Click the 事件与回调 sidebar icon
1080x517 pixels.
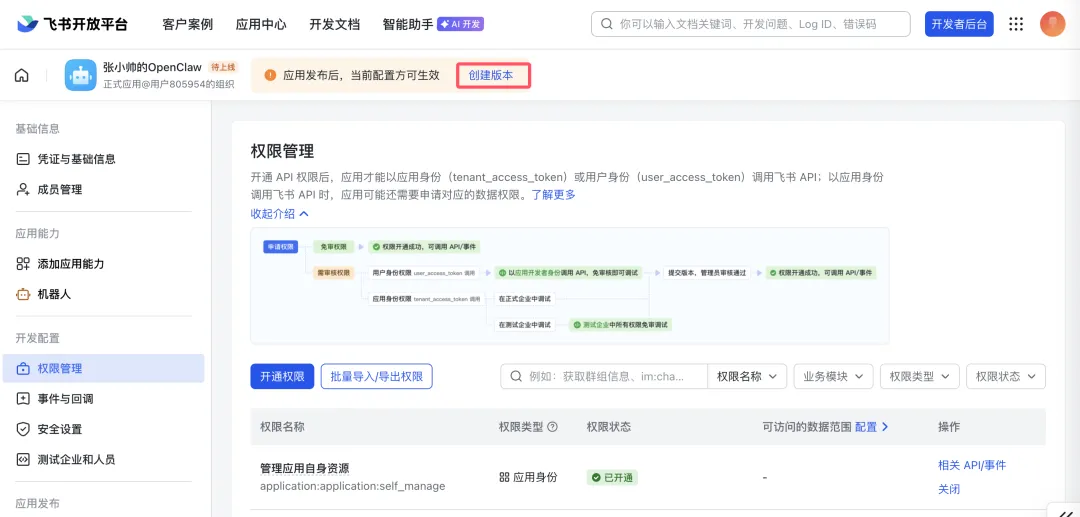click(23, 399)
